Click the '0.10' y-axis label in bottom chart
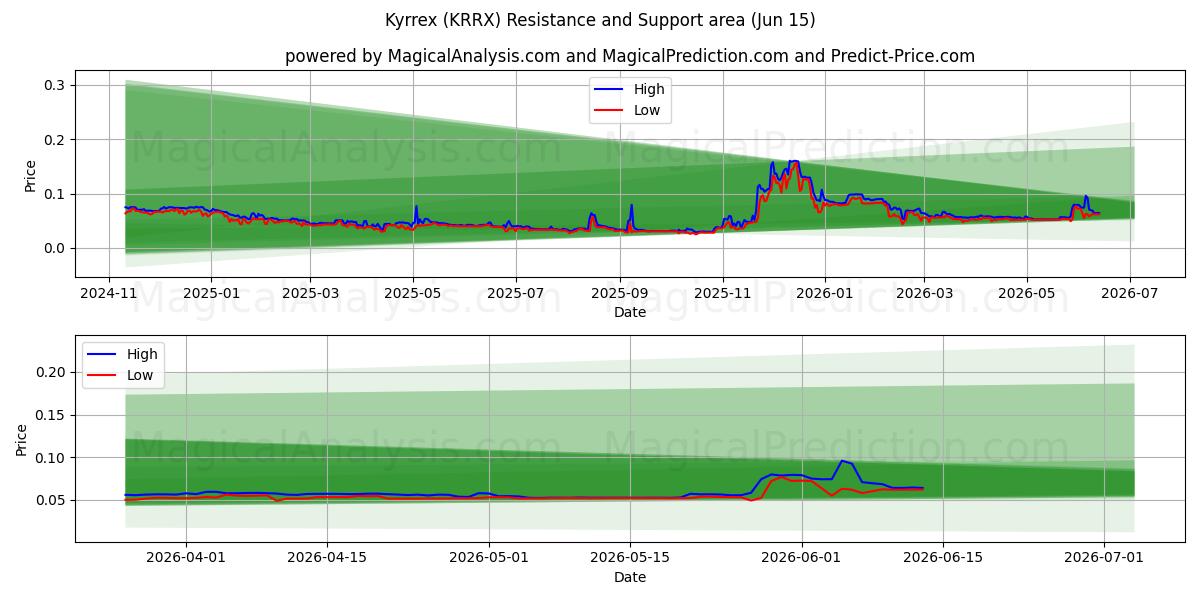 click(x=51, y=458)
